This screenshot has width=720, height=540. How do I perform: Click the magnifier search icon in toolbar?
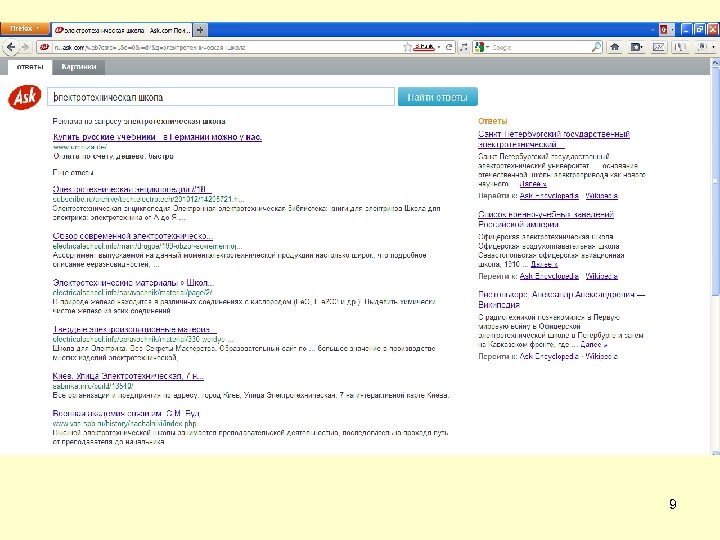(596, 47)
